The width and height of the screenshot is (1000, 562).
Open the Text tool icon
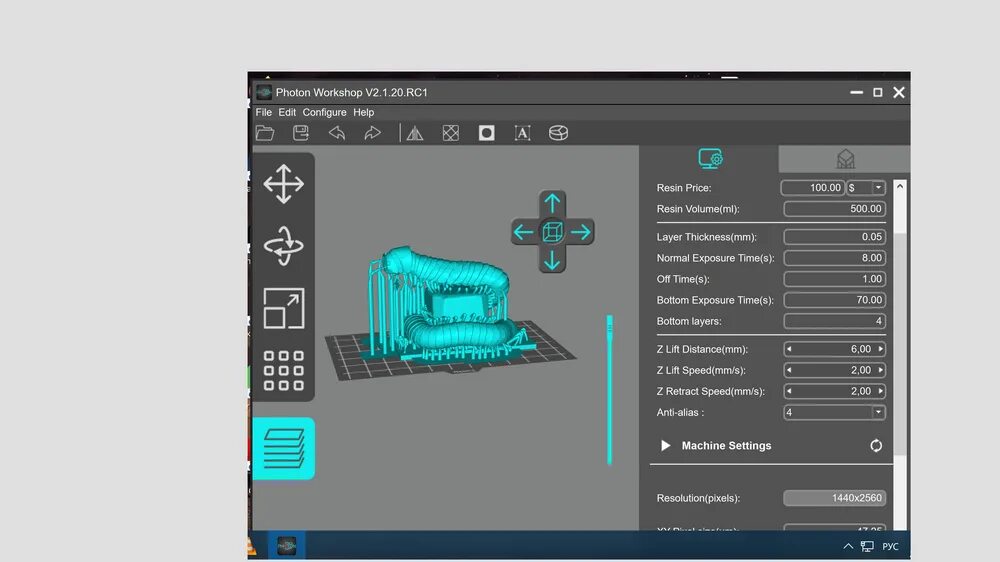(x=522, y=133)
